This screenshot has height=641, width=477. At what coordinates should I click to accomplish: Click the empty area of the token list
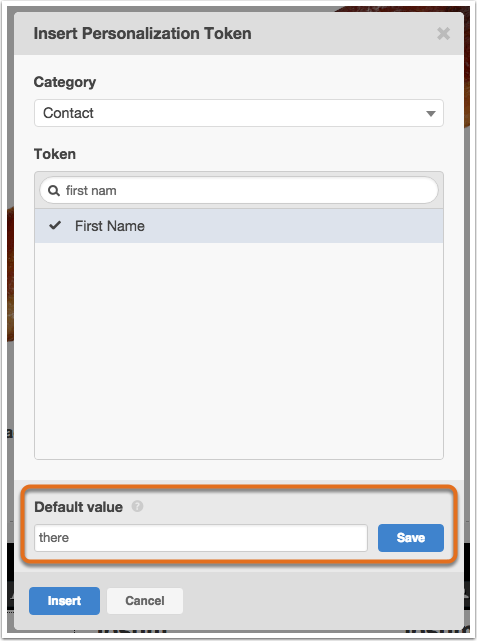[x=239, y=351]
